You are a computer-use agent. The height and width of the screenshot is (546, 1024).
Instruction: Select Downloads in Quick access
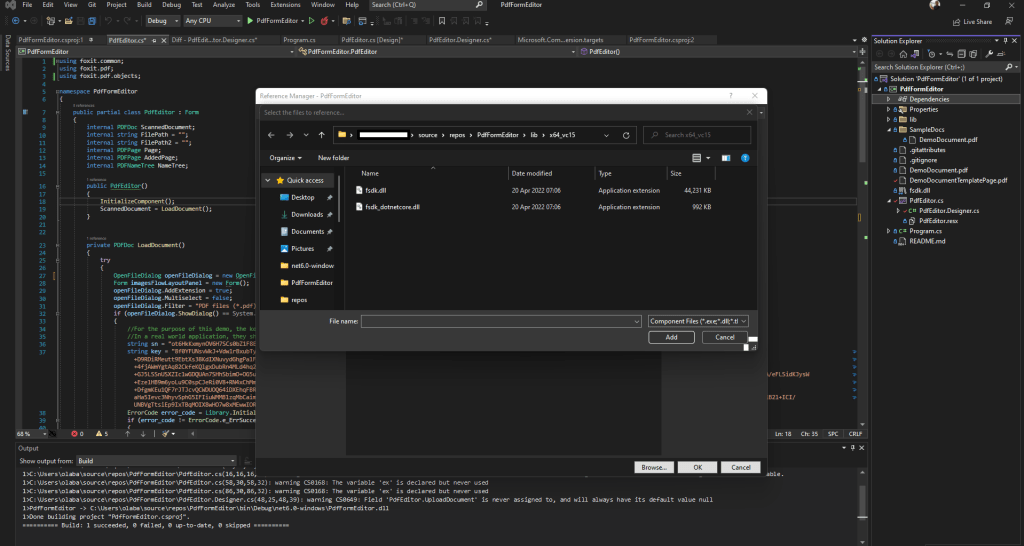tap(307, 214)
